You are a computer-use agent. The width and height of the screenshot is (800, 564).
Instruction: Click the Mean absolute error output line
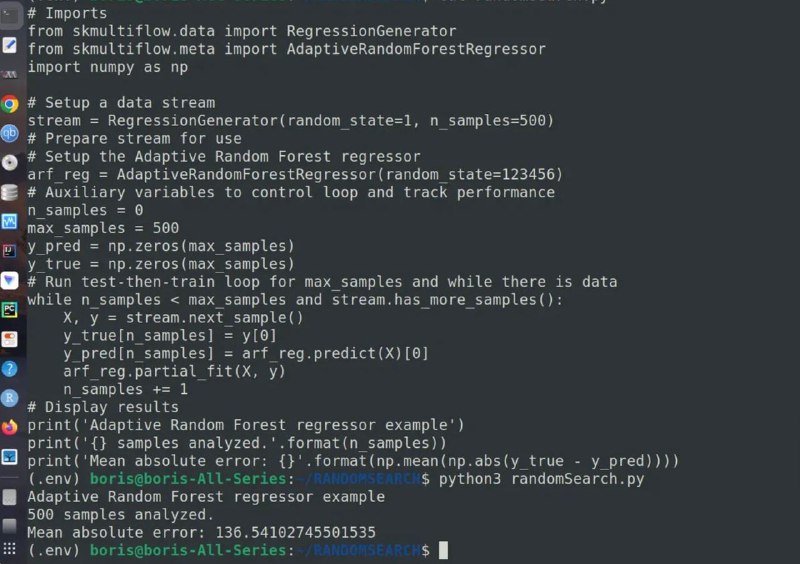(202, 532)
